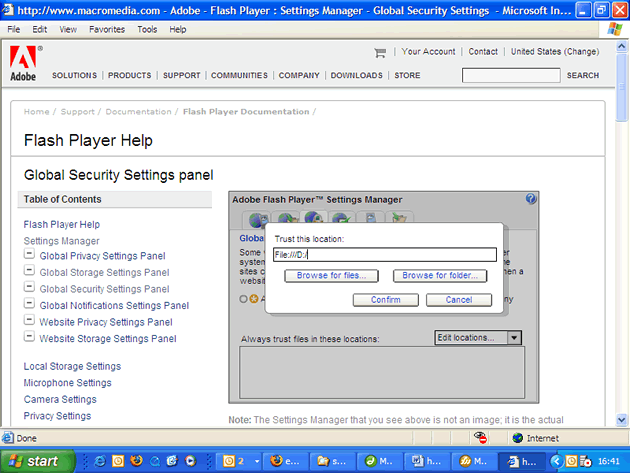Image resolution: width=630 pixels, height=473 pixels.
Task: Click the Trust this location text field
Action: pos(385,255)
